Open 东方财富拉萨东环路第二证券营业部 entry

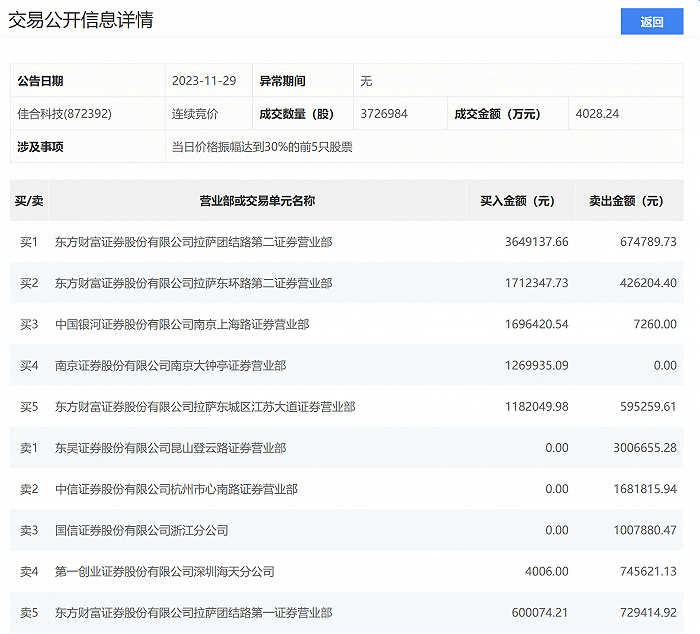pyautogui.click(x=193, y=283)
